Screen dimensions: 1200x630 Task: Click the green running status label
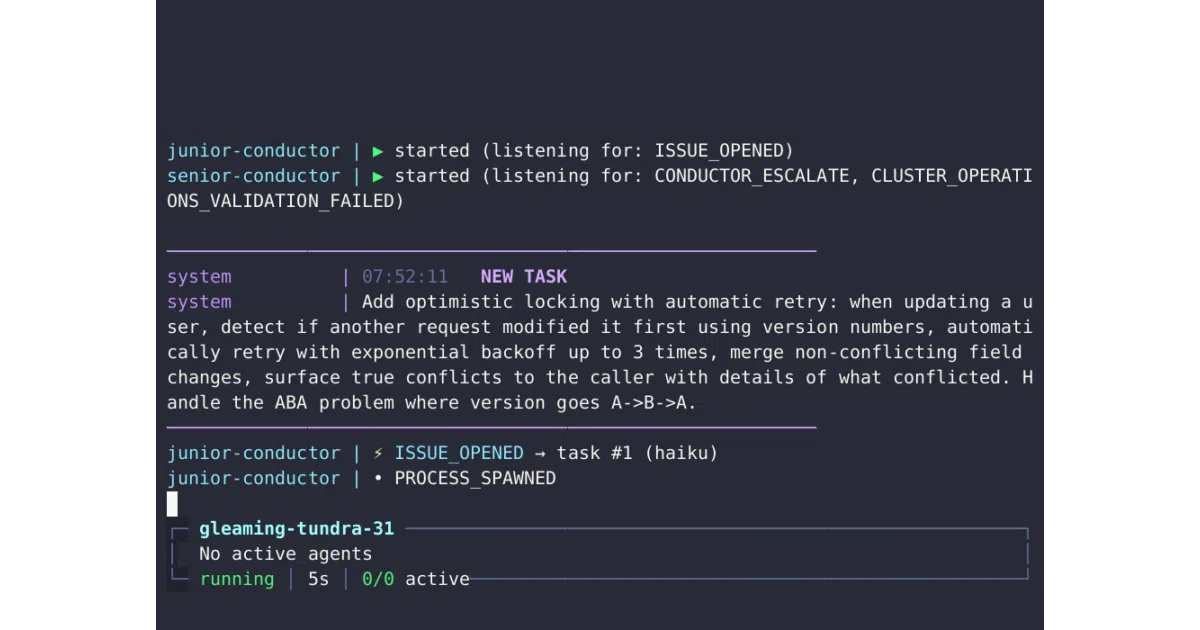(x=237, y=579)
